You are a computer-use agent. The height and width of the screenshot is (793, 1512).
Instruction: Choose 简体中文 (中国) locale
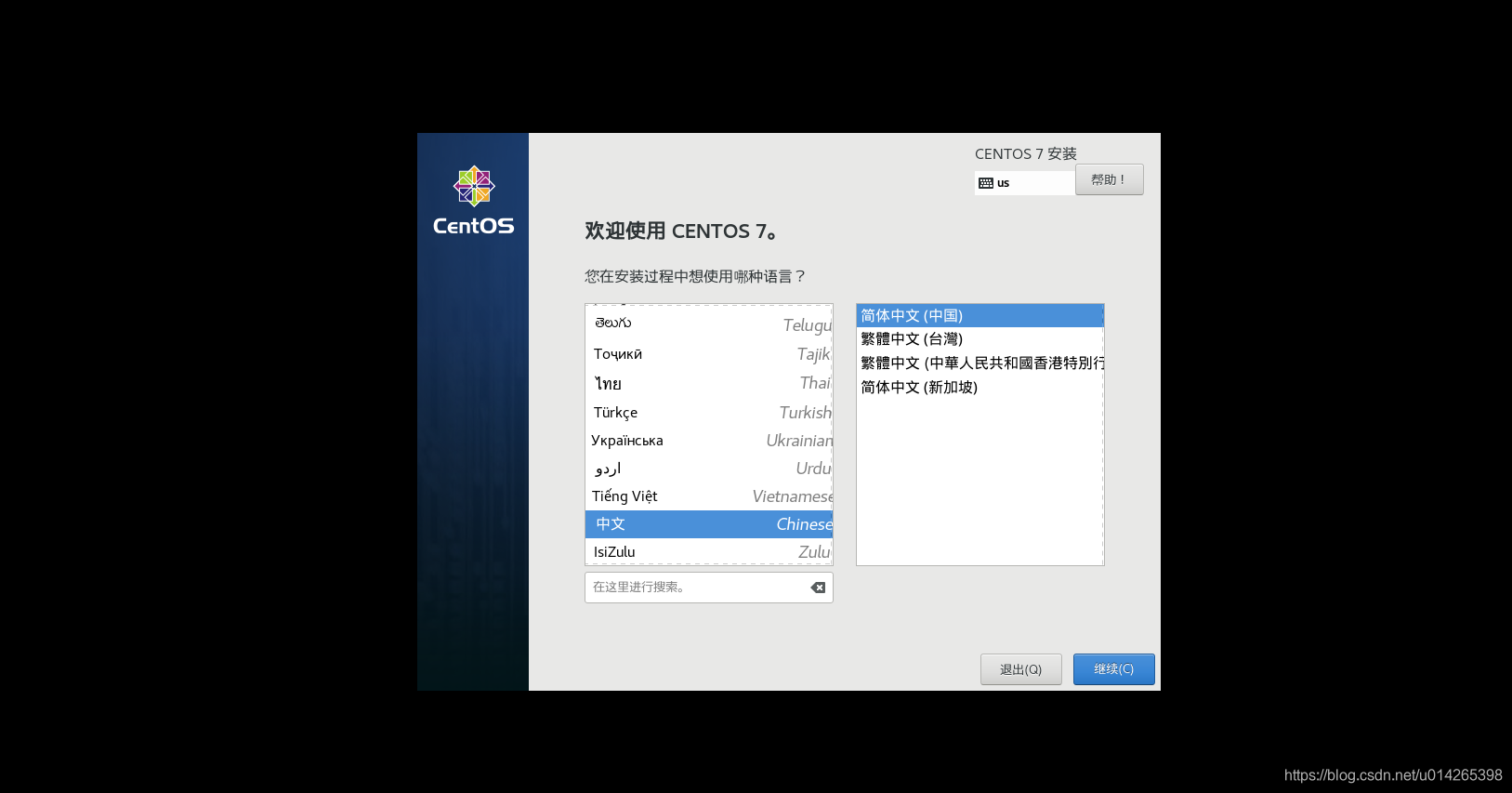pos(980,316)
